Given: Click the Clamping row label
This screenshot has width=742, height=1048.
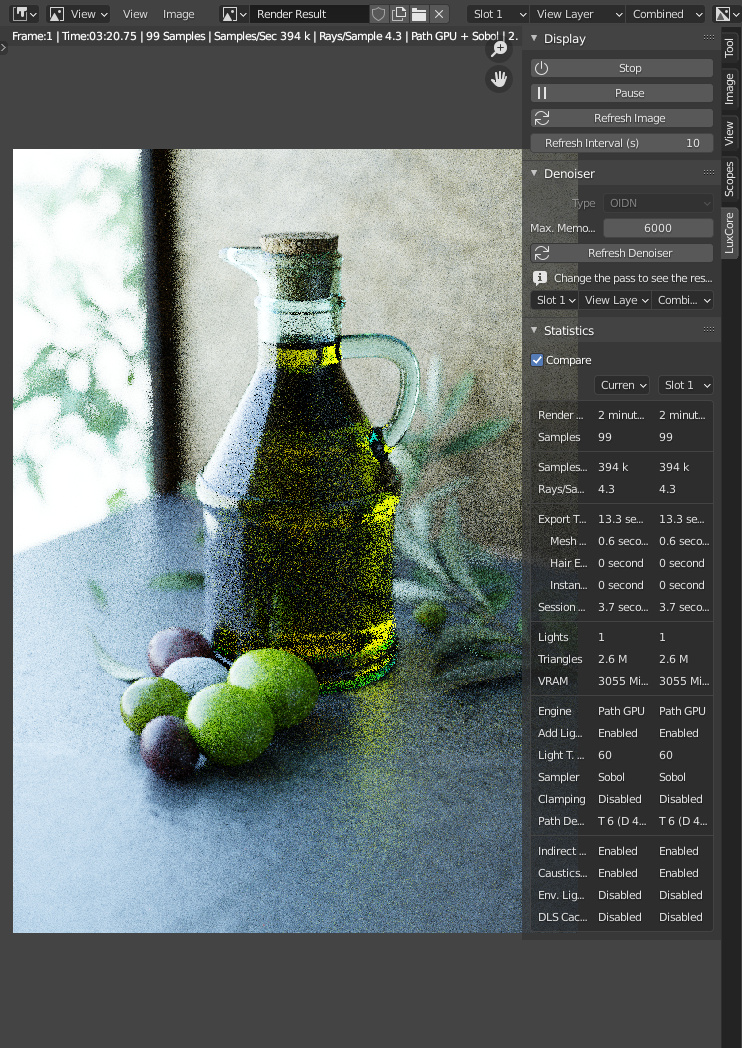Looking at the screenshot, I should pos(562,799).
